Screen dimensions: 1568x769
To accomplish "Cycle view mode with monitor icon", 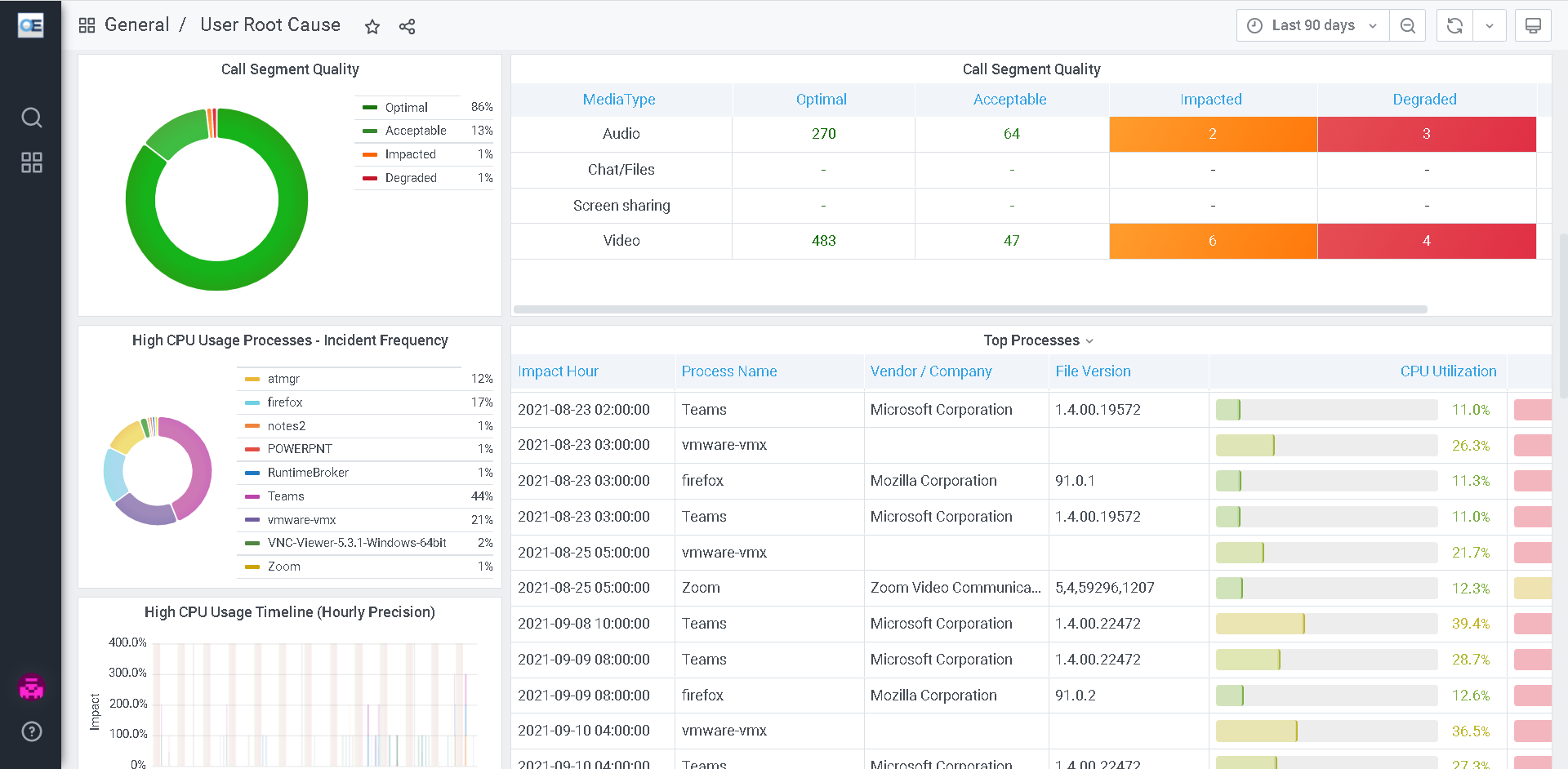I will point(1533,25).
